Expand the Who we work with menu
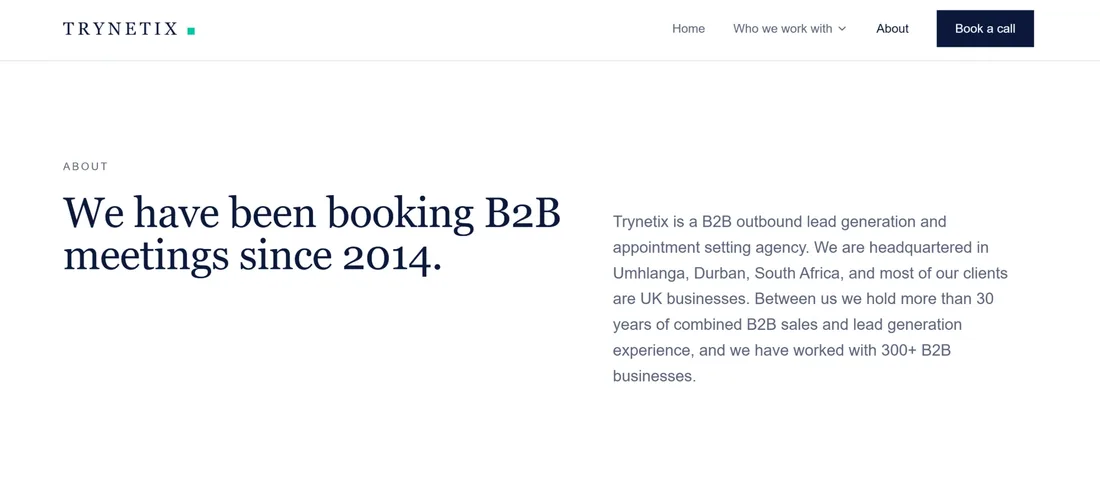Screen dimensions: 1100x480 click(790, 29)
